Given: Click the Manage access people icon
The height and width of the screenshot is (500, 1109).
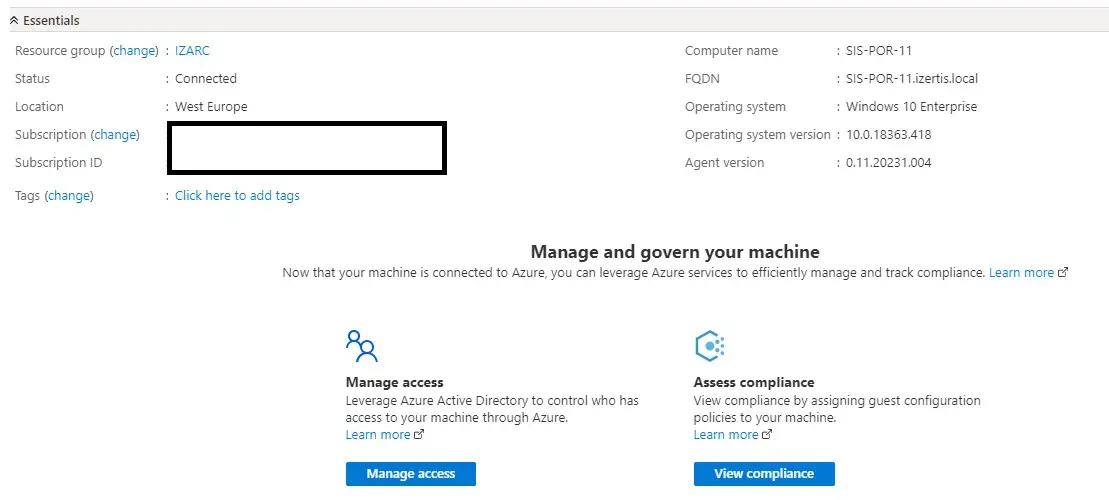Looking at the screenshot, I should coord(361,345).
